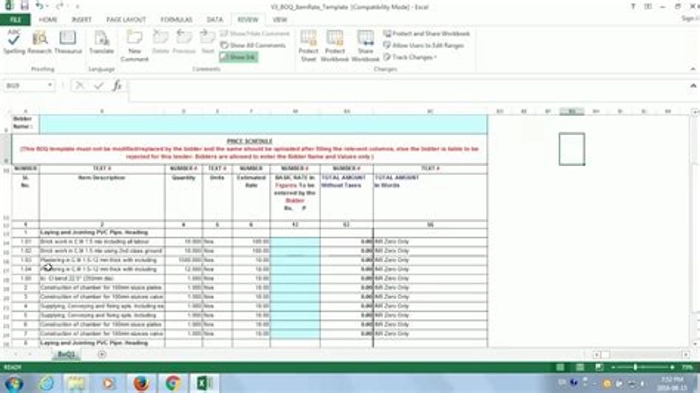Open the FORMULAS ribbon tab
This screenshot has width=700, height=393.
176,20
